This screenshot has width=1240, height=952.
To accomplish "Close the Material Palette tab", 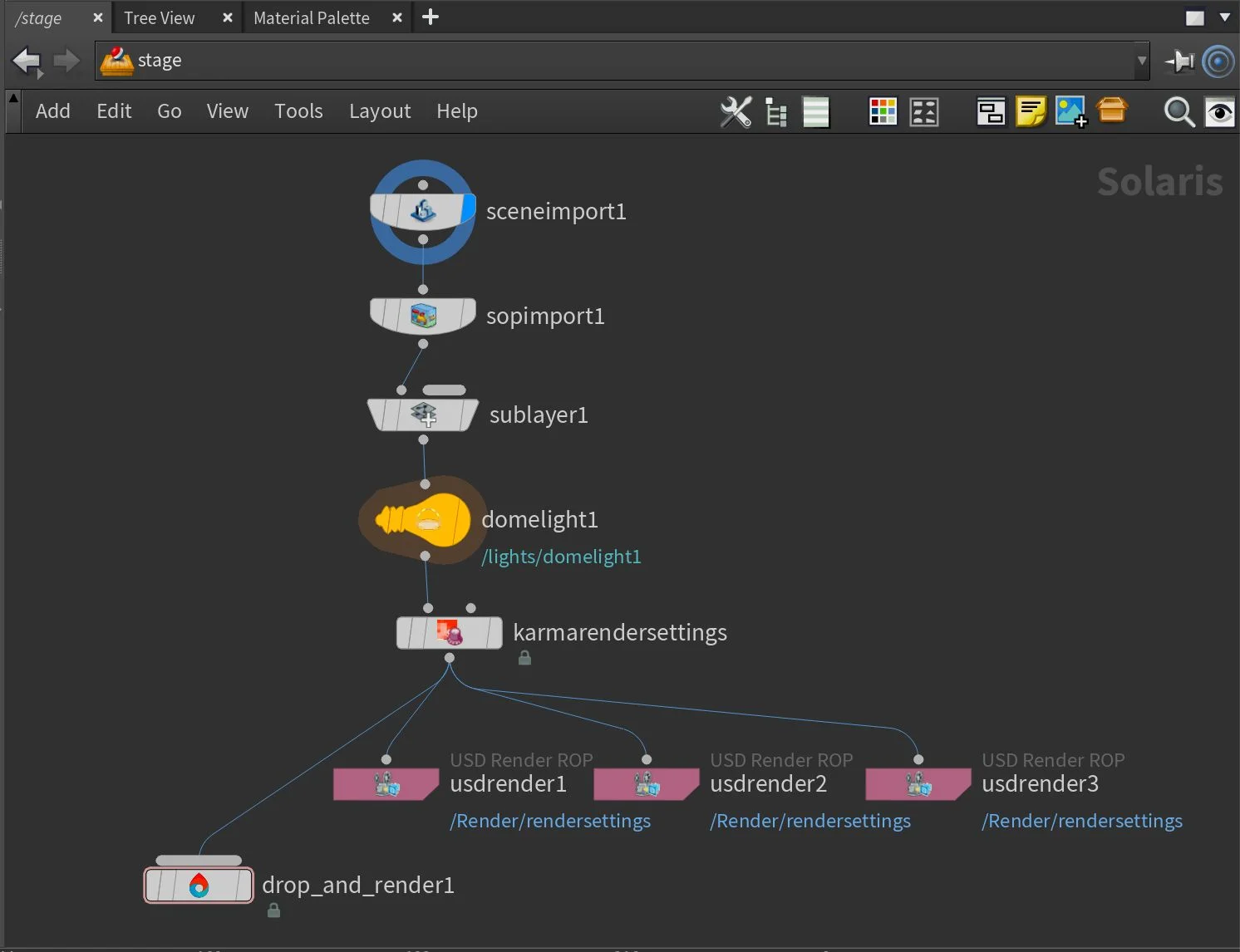I will point(397,17).
